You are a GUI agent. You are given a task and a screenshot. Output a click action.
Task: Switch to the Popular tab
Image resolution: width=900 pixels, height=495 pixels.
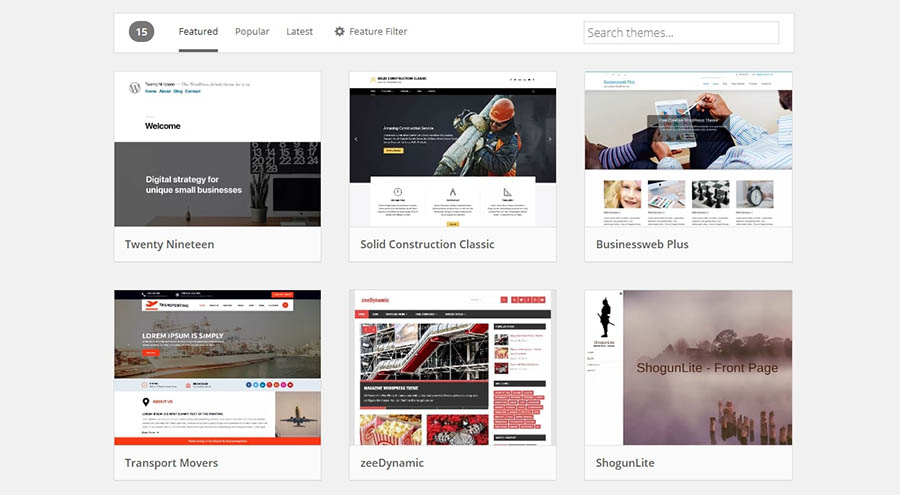click(x=252, y=32)
